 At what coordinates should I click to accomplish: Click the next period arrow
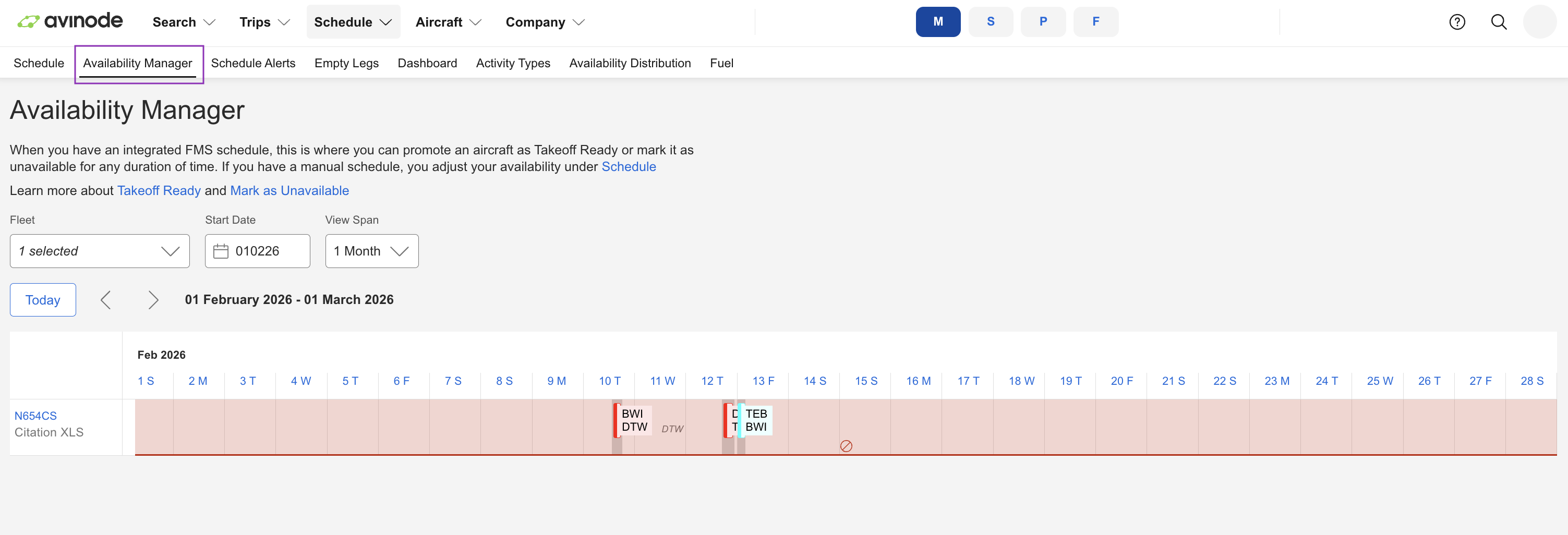pos(153,299)
